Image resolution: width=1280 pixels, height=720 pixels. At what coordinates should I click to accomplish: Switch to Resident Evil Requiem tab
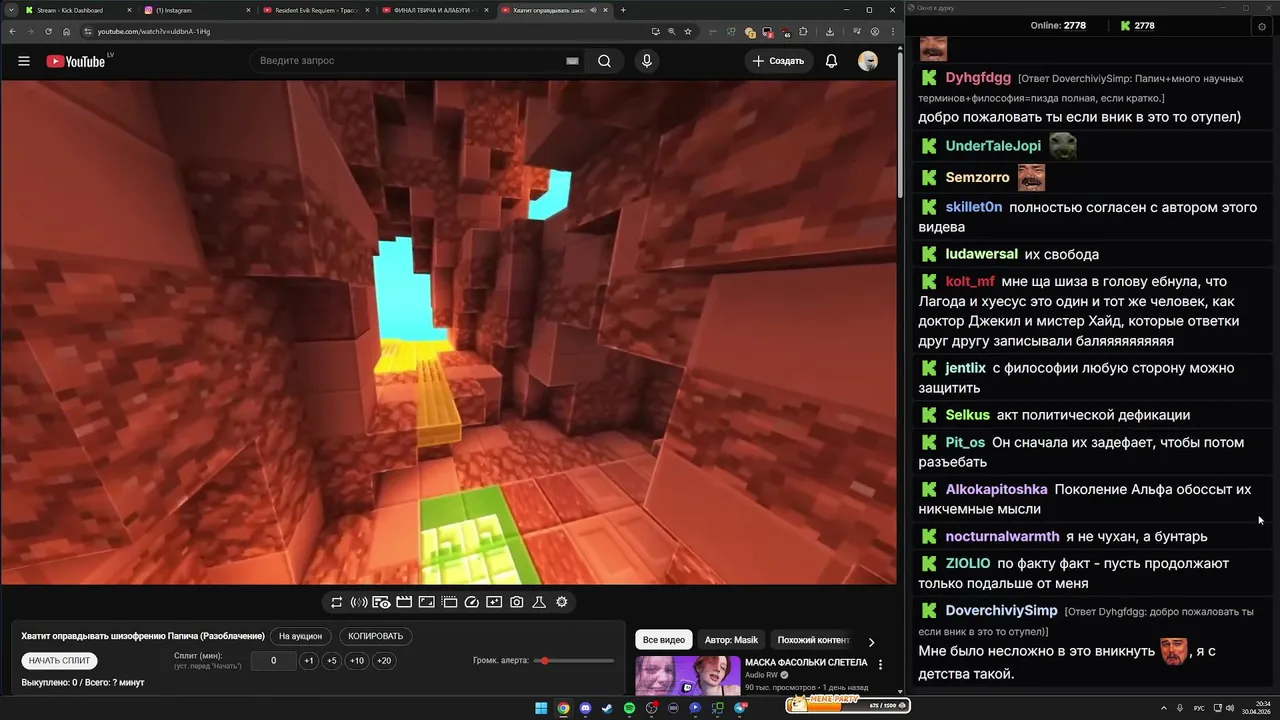[315, 10]
